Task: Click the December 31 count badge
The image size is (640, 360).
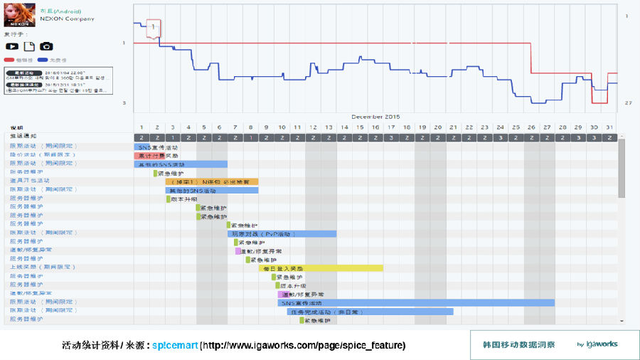Action: click(x=610, y=138)
